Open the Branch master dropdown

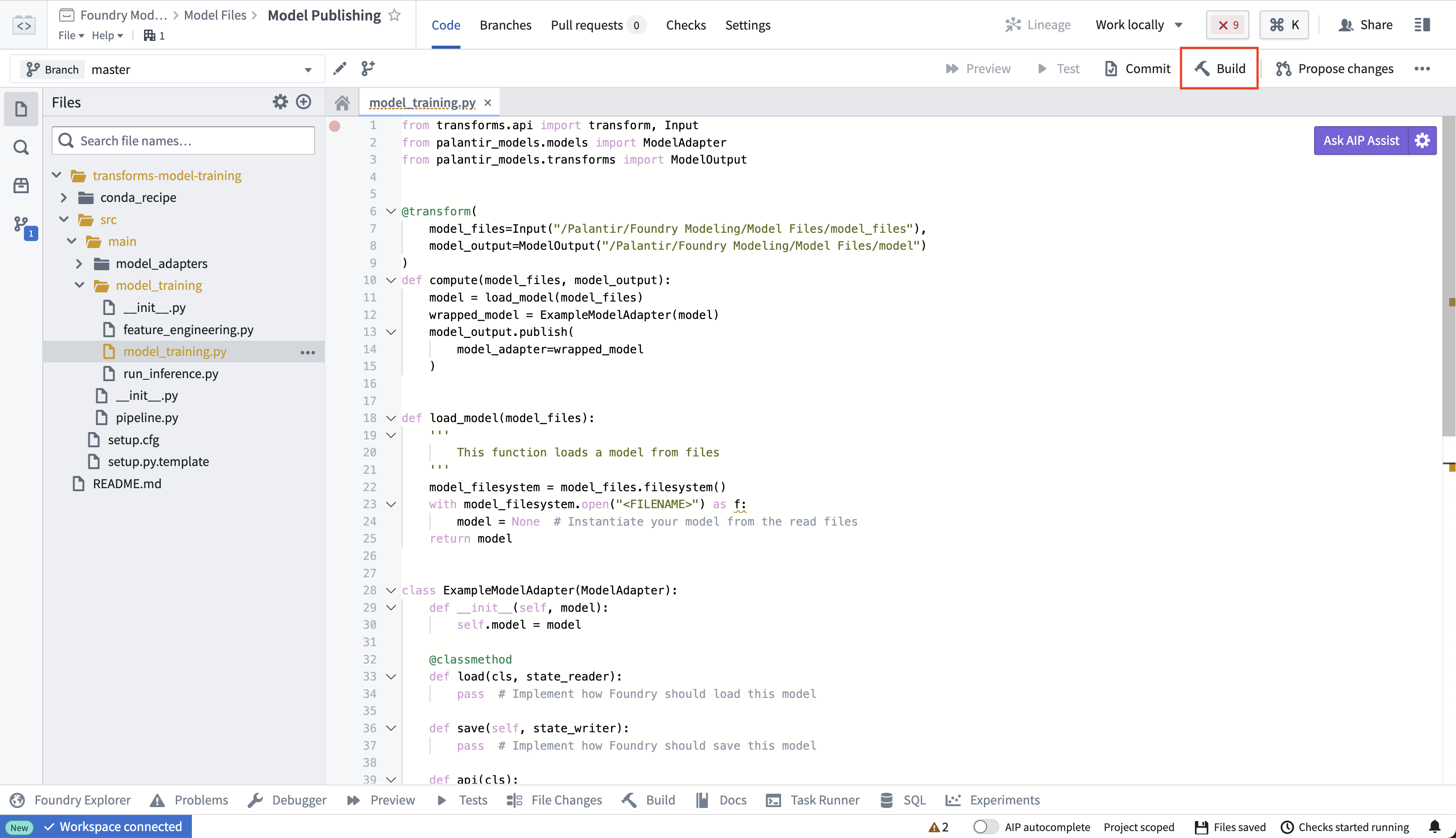[168, 69]
